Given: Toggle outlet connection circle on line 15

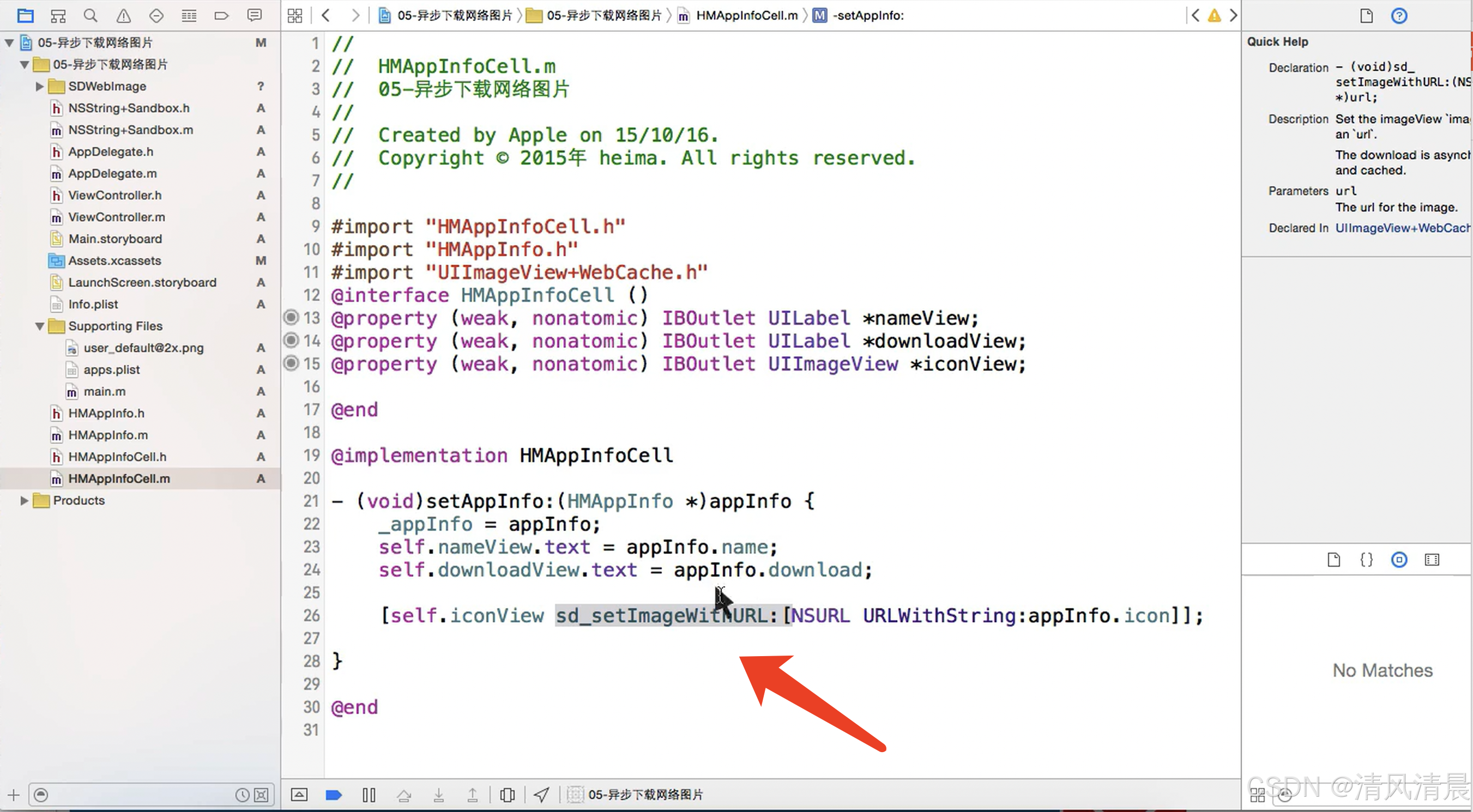Looking at the screenshot, I should [x=292, y=363].
